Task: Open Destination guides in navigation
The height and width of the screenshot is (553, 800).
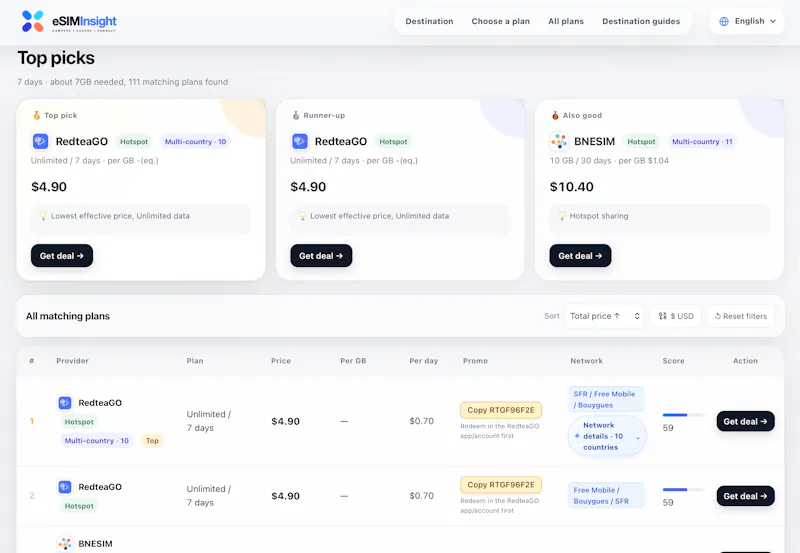Action: tap(641, 21)
